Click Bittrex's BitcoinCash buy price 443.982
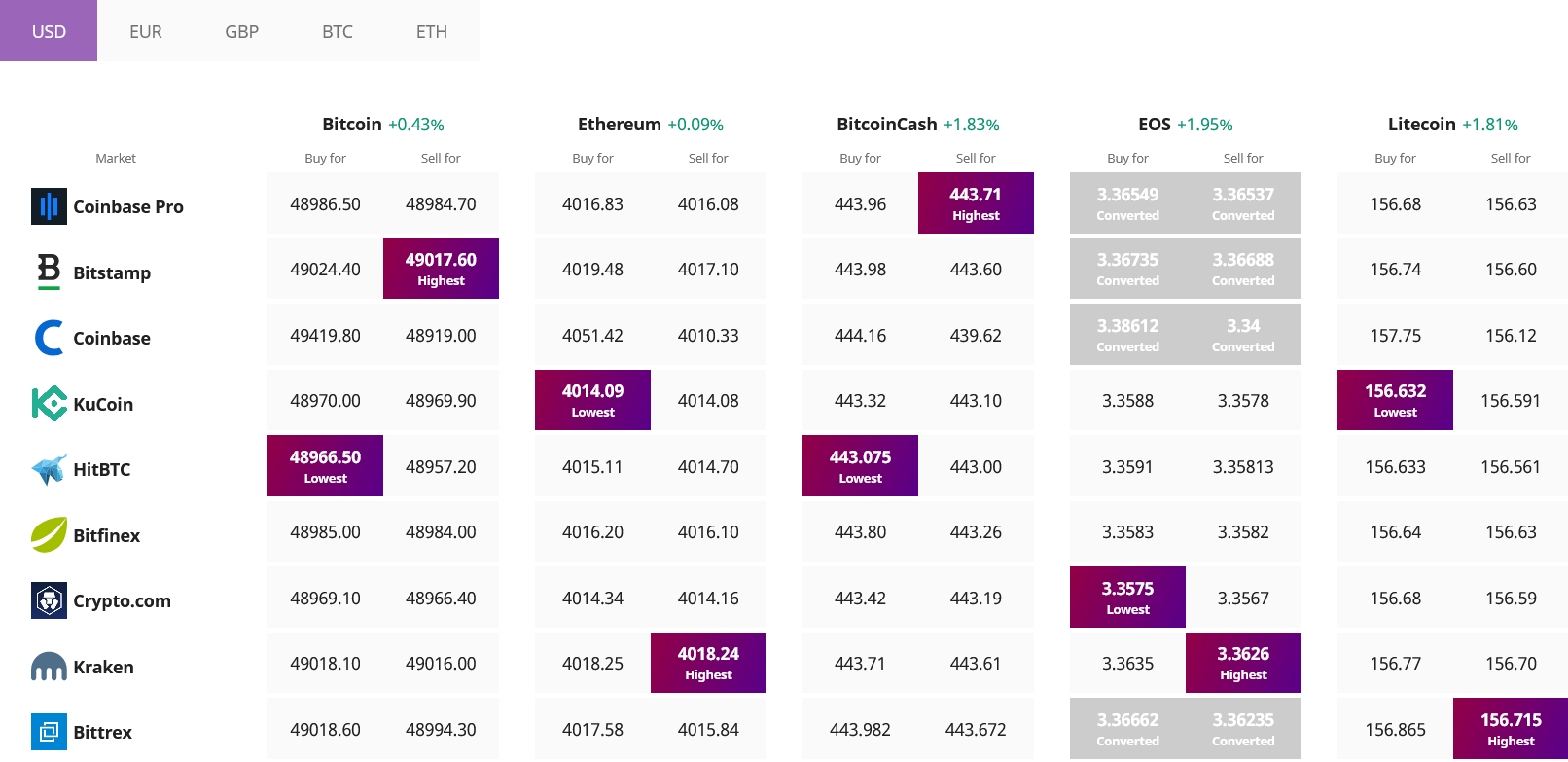 coord(860,729)
